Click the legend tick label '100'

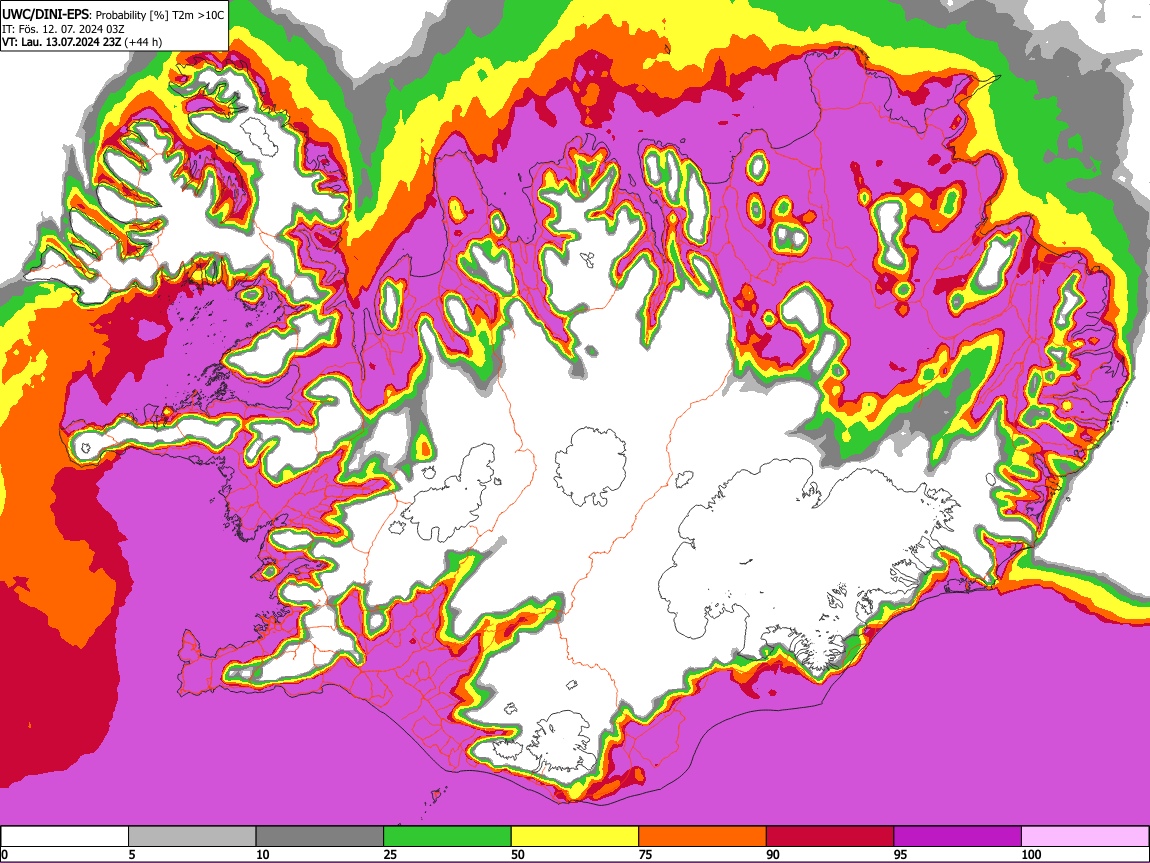point(1031,854)
